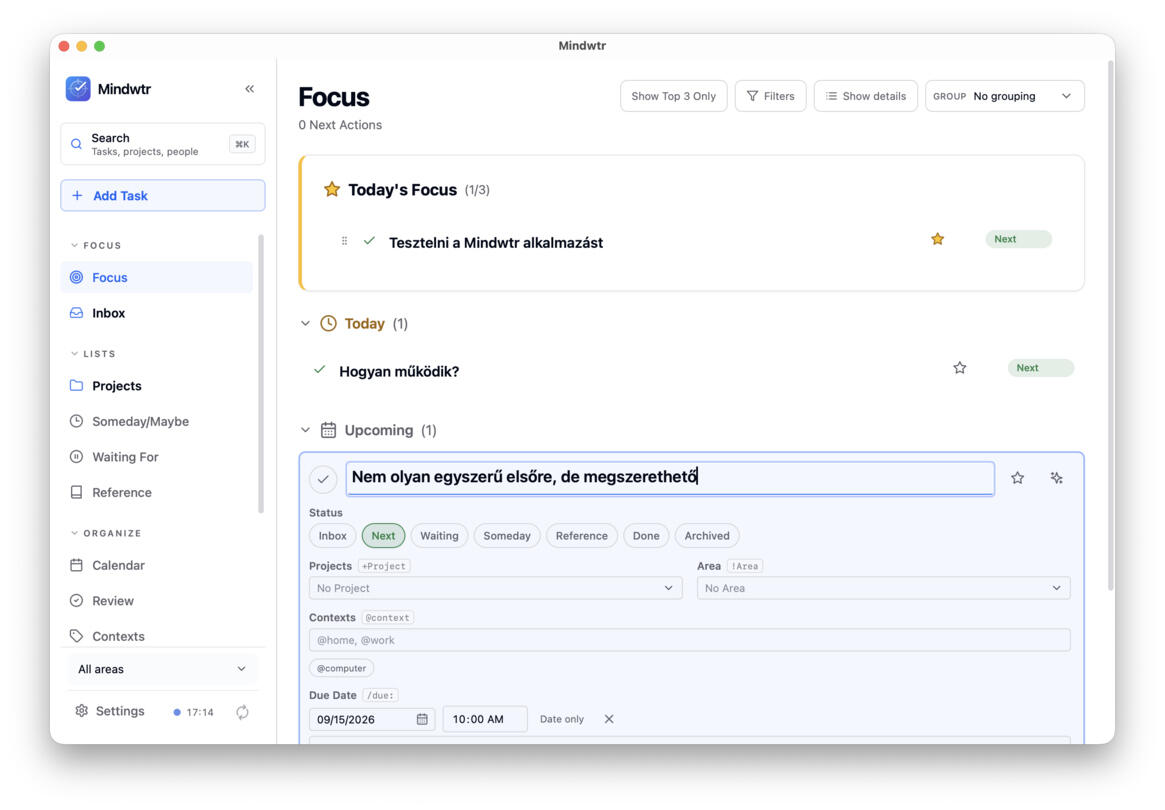This screenshot has height=810, width=1165.
Task: Clear the due date with X icon
Action: tap(609, 719)
